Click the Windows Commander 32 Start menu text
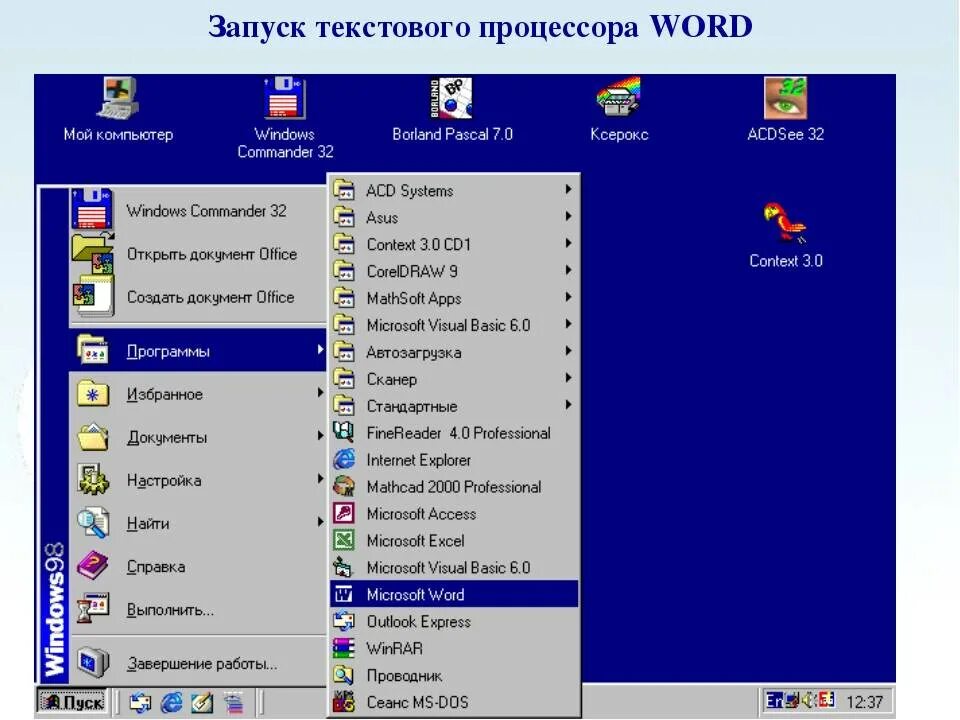 click(x=206, y=211)
